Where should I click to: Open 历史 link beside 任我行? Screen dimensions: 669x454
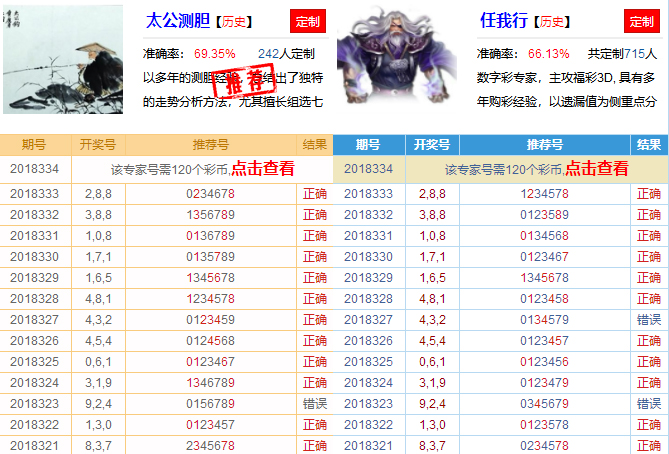553,20
